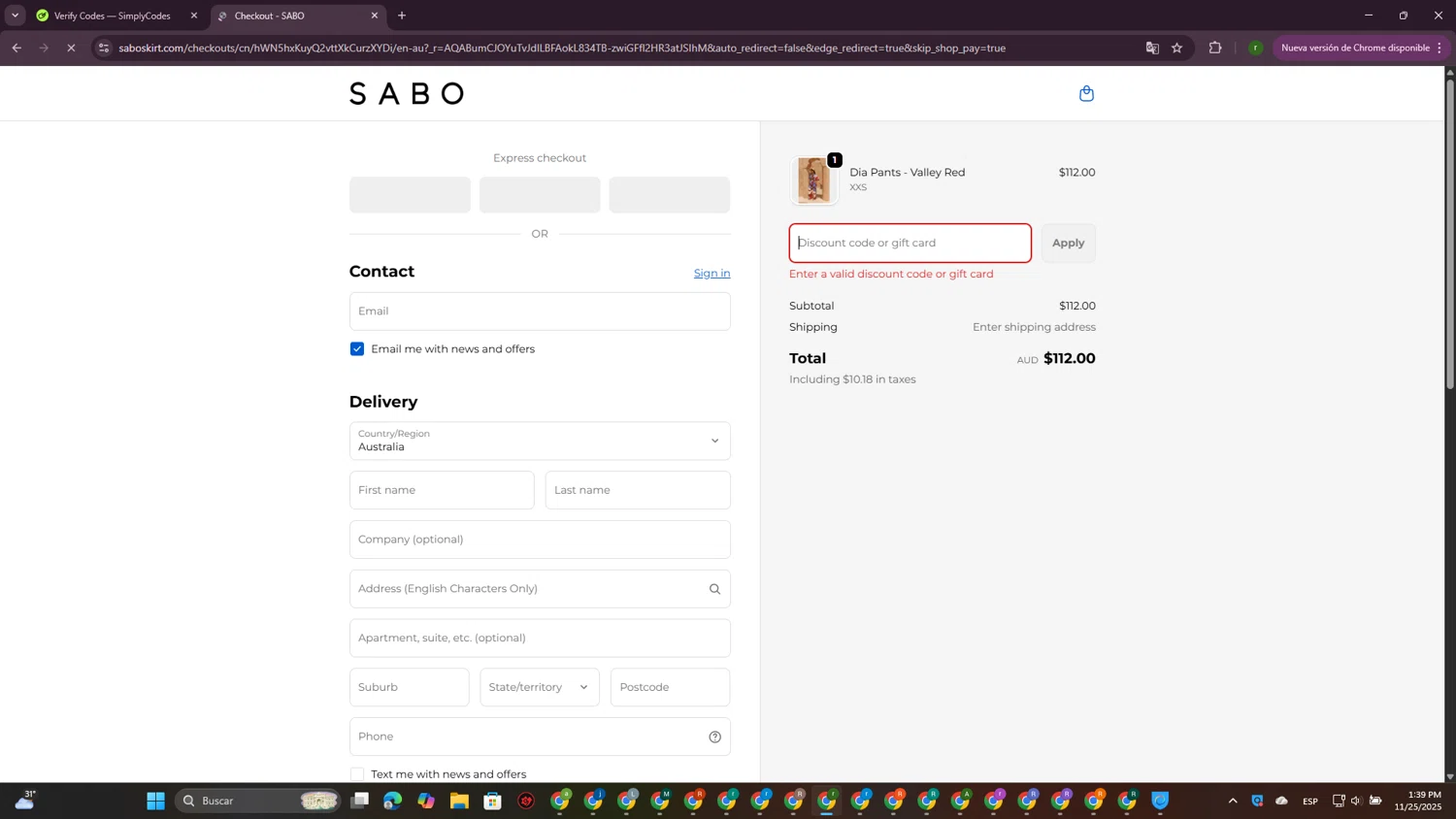
Task: Uncheck Email me with news and offers
Action: coord(357,349)
